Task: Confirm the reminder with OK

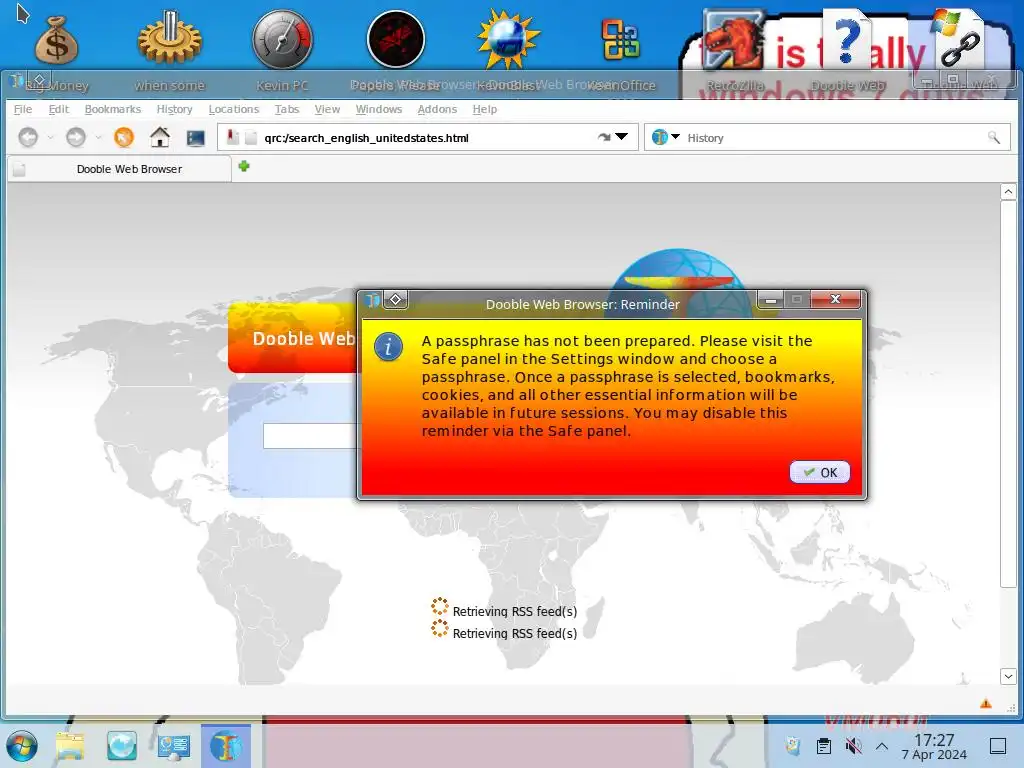Action: click(820, 472)
